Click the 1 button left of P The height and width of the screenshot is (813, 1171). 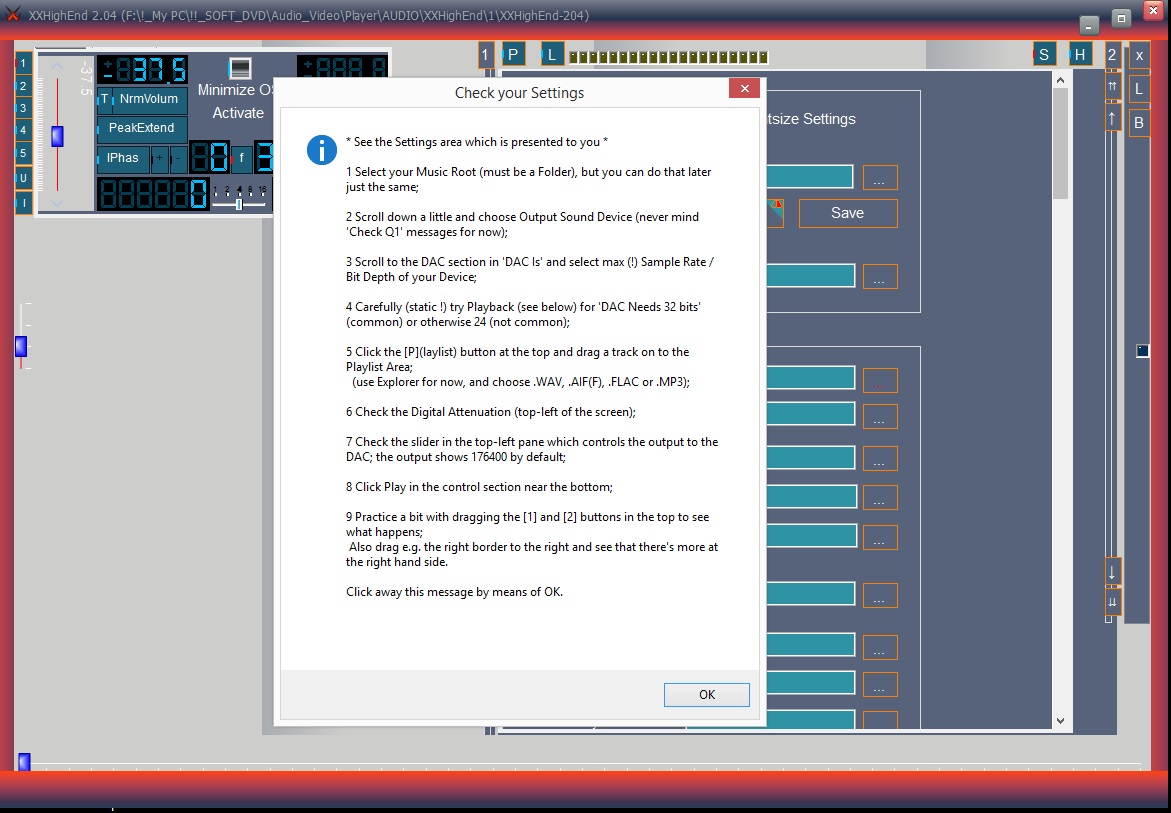[485, 54]
